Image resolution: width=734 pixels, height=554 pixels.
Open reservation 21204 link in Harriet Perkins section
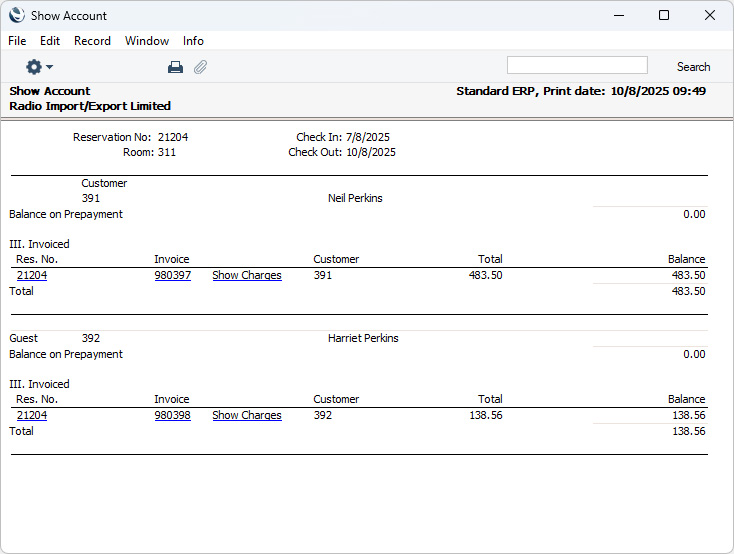click(x=32, y=415)
